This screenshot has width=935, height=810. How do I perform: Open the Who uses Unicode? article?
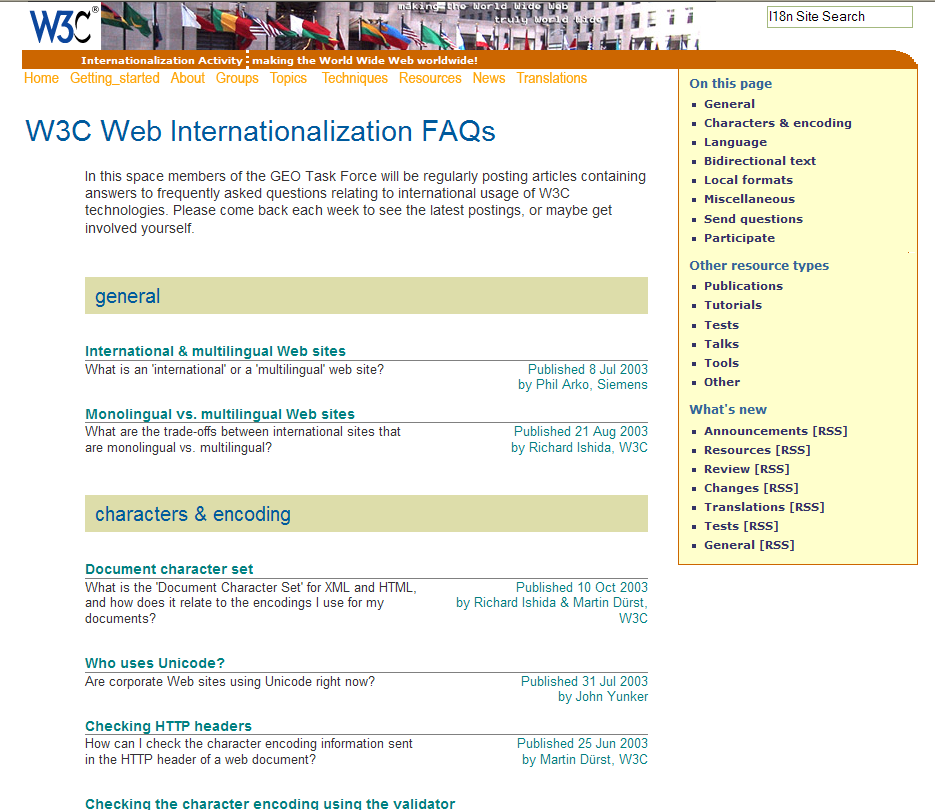click(154, 663)
